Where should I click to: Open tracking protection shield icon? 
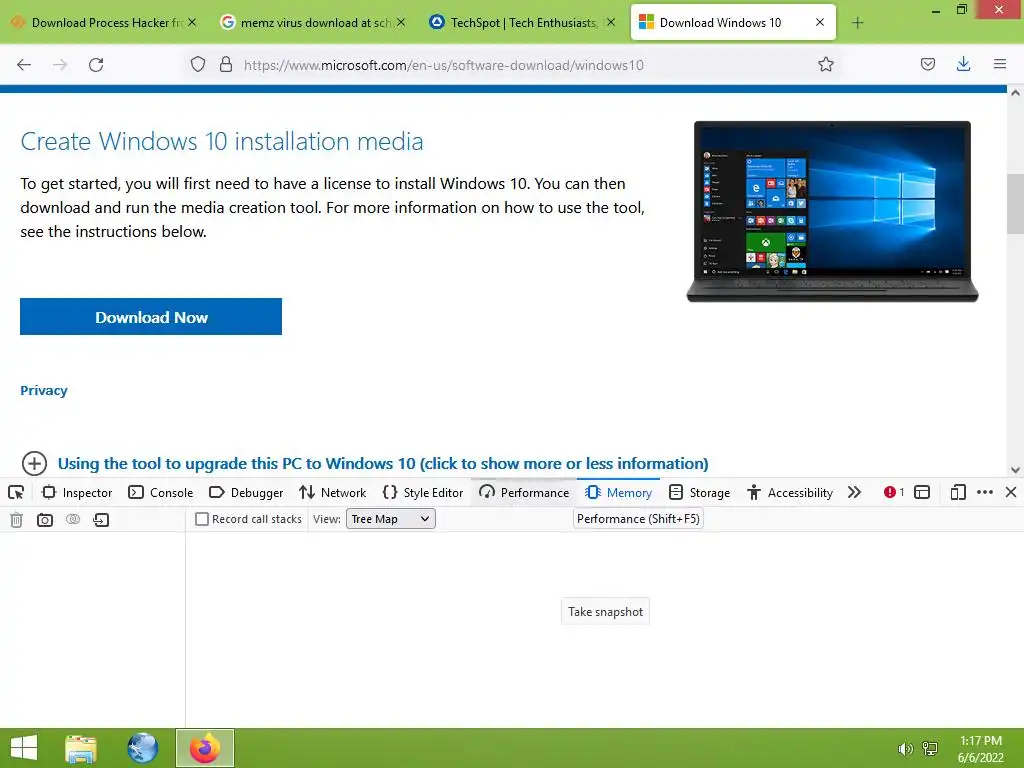click(x=198, y=65)
